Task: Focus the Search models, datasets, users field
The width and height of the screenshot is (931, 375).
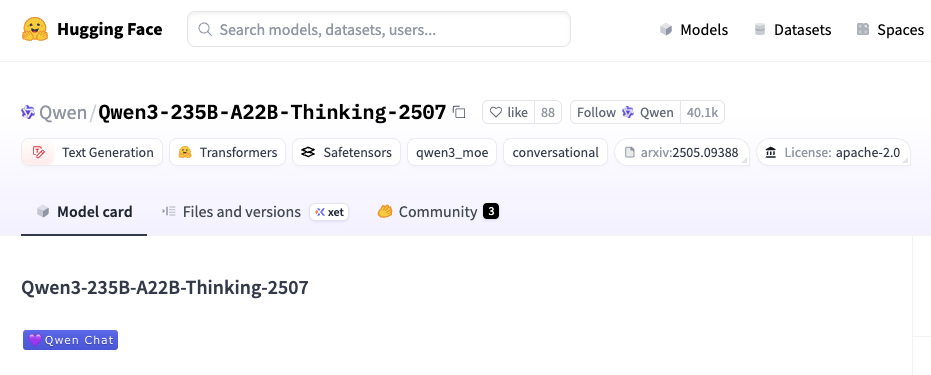Action: [379, 29]
